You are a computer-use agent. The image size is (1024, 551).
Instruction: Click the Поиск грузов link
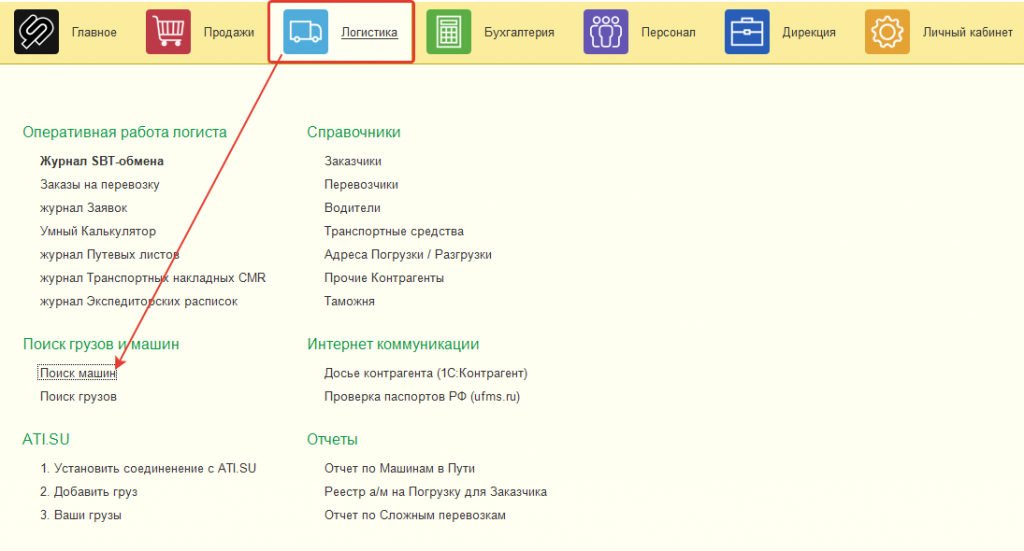78,396
